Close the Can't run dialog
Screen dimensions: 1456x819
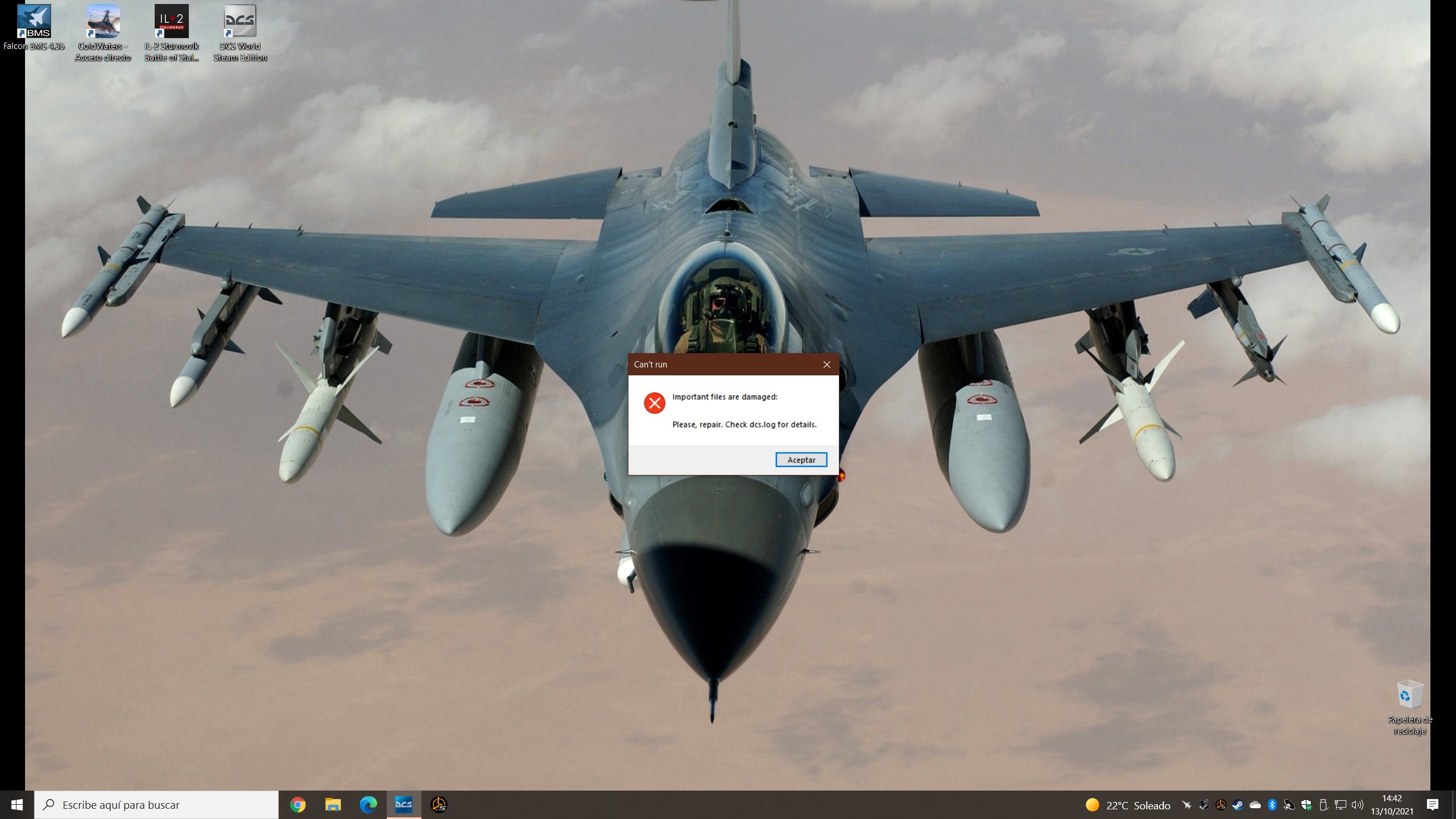click(826, 365)
